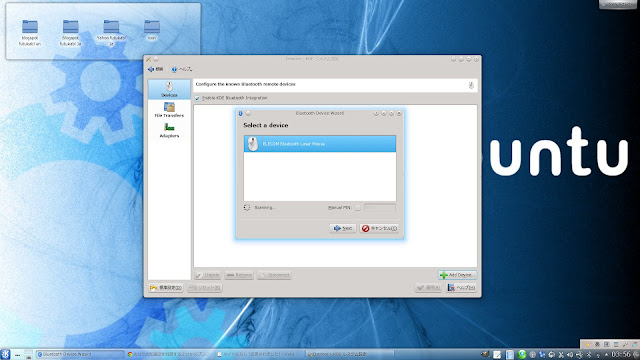The width and height of the screenshot is (640, 360).
Task: Click the info circle tray icon
Action: [532, 355]
